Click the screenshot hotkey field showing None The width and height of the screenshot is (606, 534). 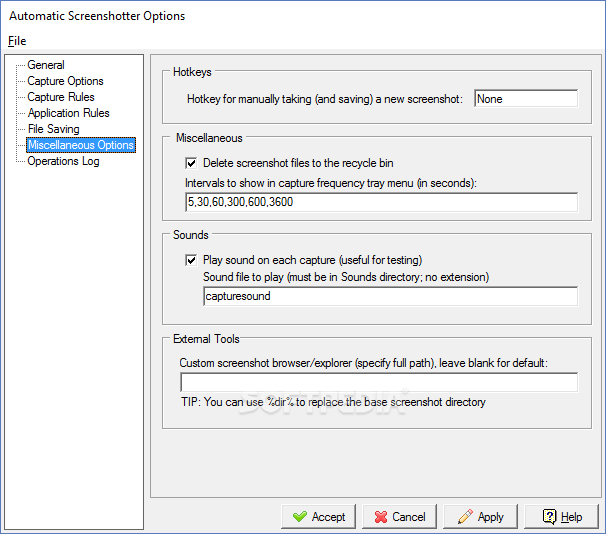point(526,99)
